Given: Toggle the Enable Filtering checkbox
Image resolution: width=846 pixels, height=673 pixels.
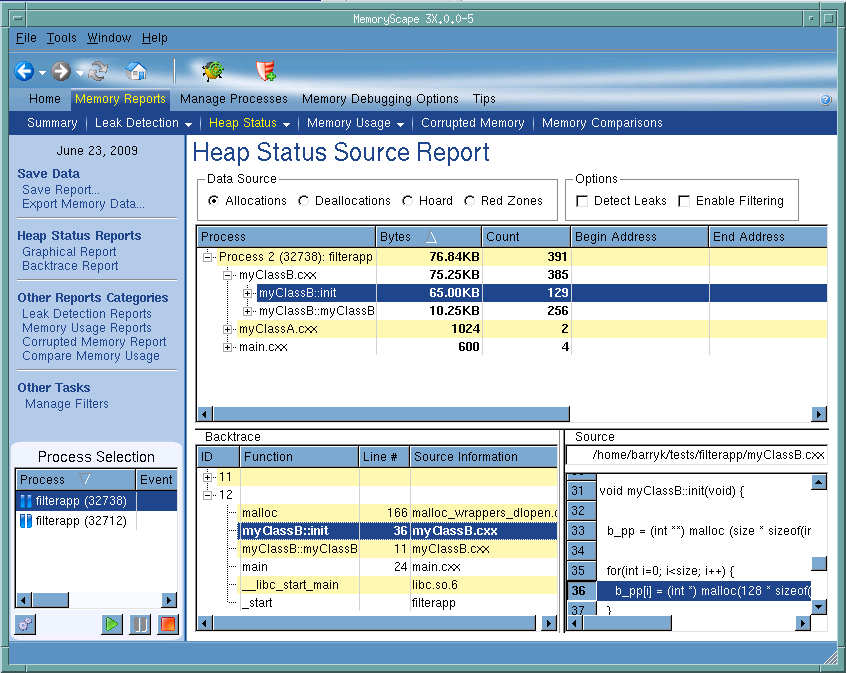Looking at the screenshot, I should pos(684,201).
